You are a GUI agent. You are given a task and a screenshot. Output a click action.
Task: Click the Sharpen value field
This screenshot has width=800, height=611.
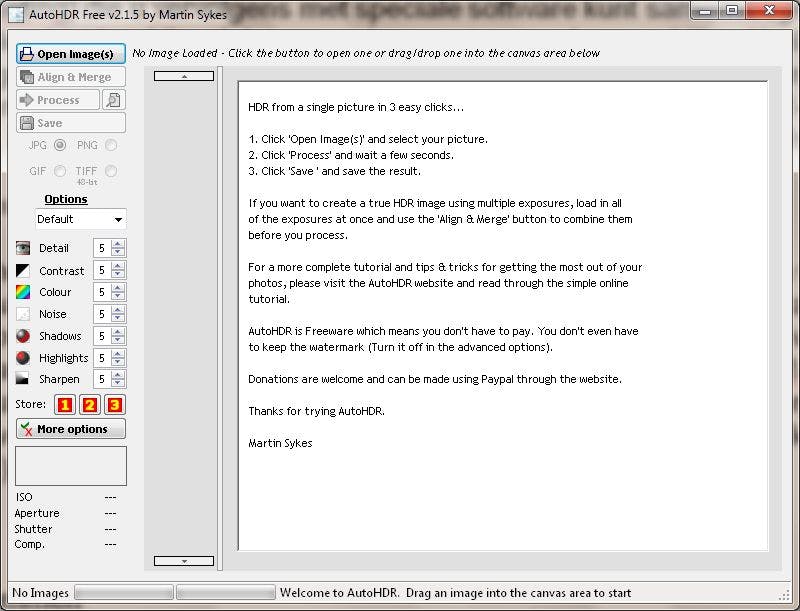[x=103, y=379]
